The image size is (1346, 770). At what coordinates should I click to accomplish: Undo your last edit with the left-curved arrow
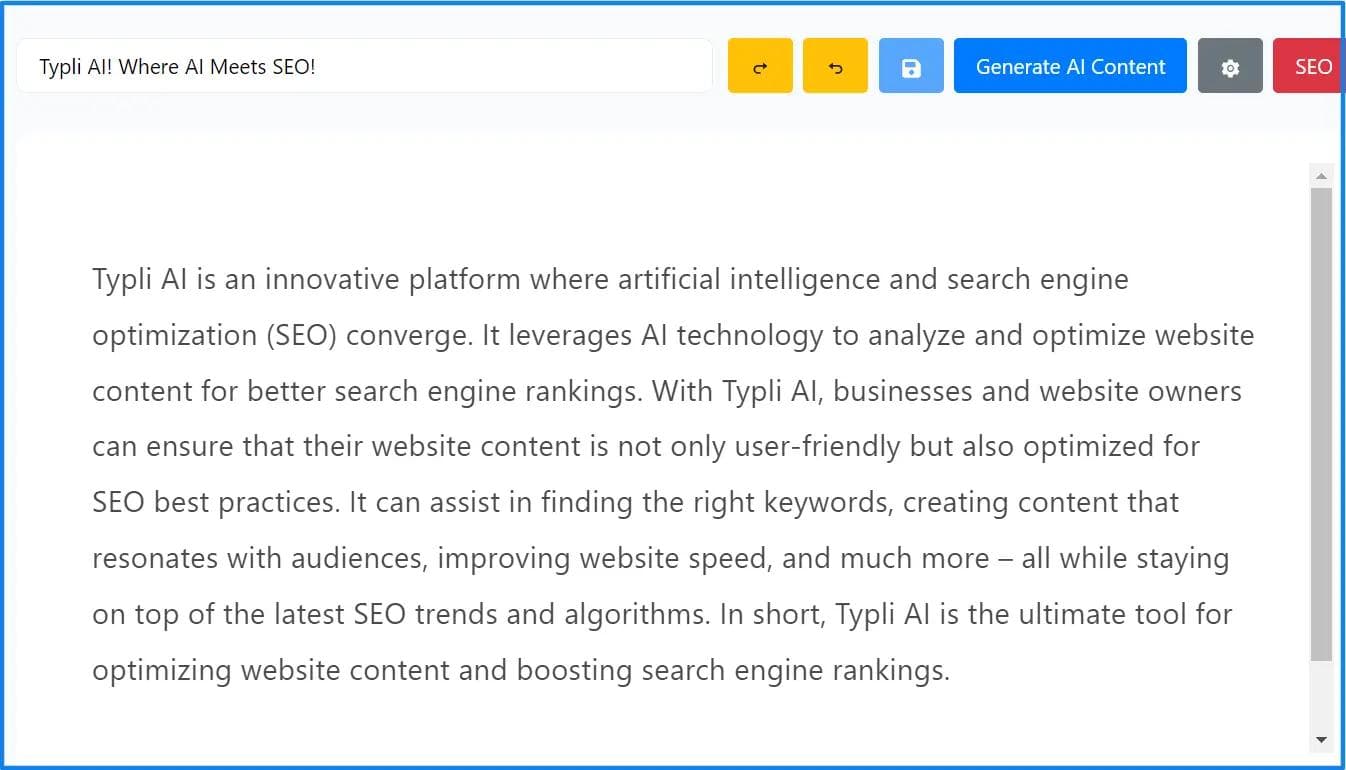point(835,65)
